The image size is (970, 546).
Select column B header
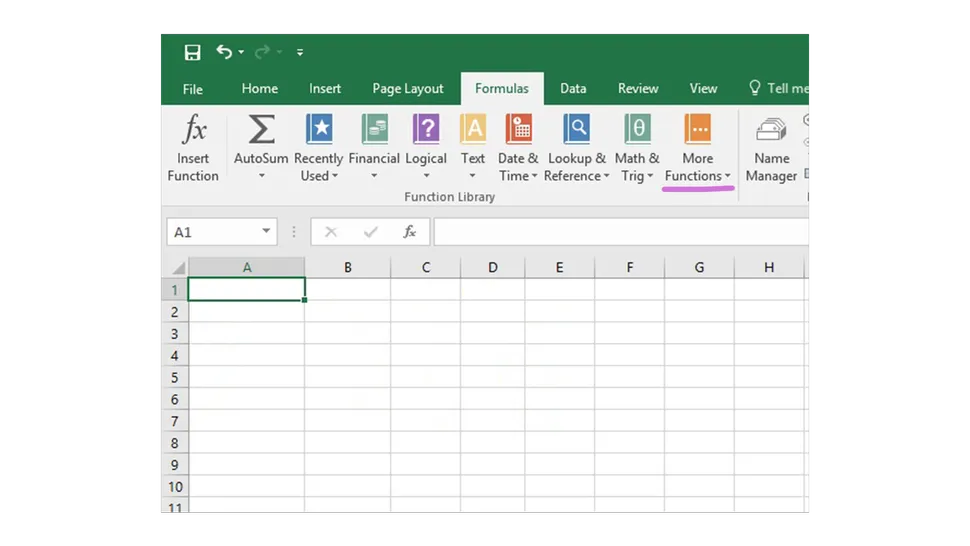coord(347,267)
